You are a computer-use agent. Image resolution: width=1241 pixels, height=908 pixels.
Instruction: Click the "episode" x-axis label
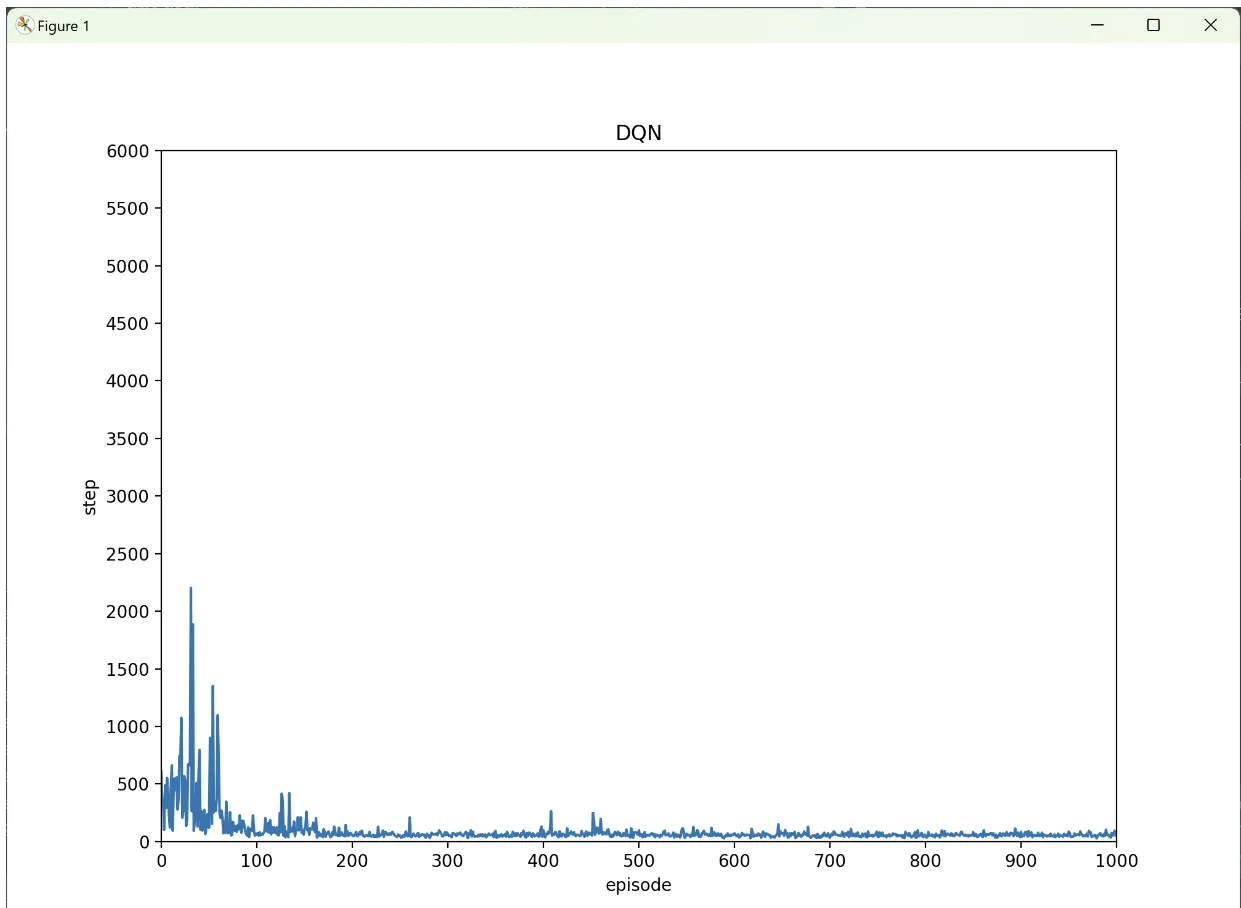click(x=638, y=885)
